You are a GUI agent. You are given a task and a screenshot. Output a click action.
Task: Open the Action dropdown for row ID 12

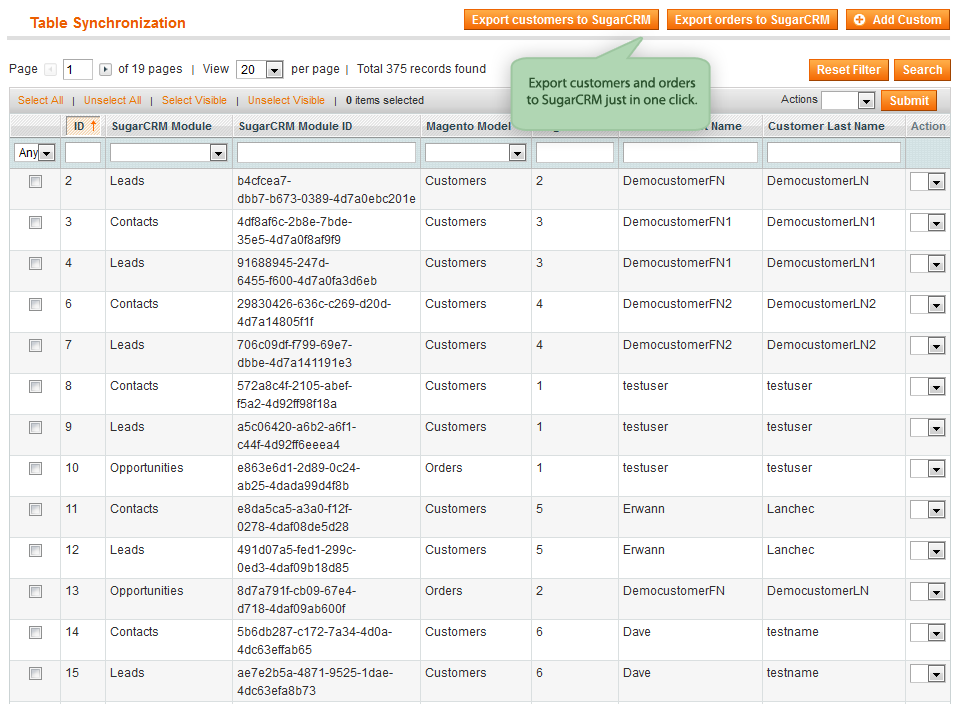(928, 551)
